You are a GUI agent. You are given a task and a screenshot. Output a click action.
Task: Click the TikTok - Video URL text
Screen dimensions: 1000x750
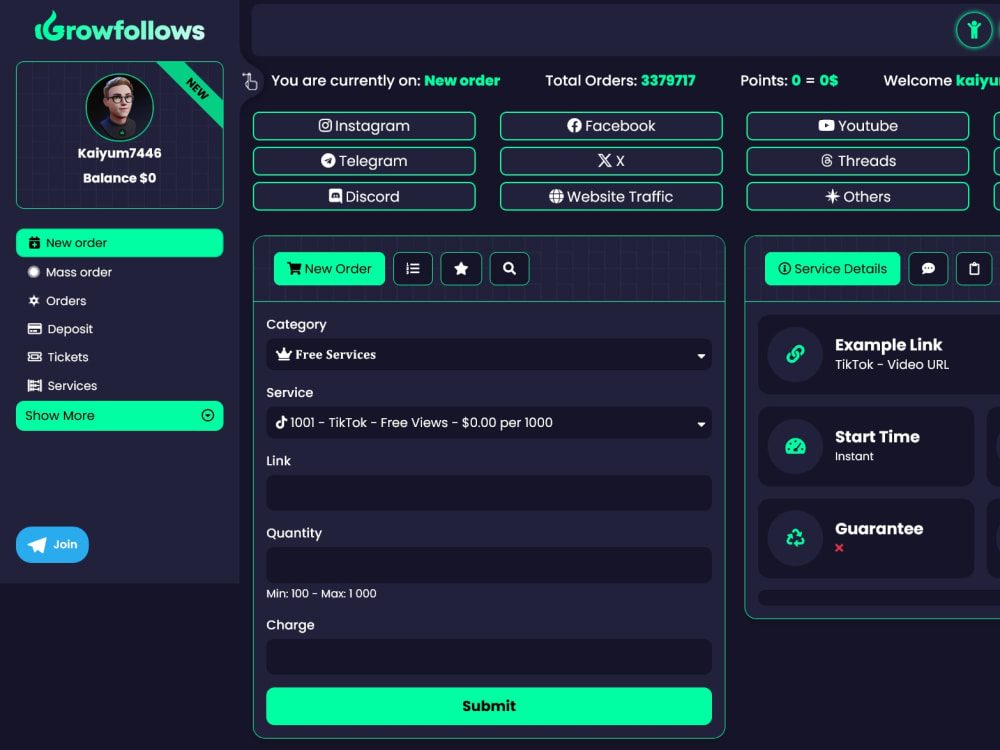[x=892, y=365]
